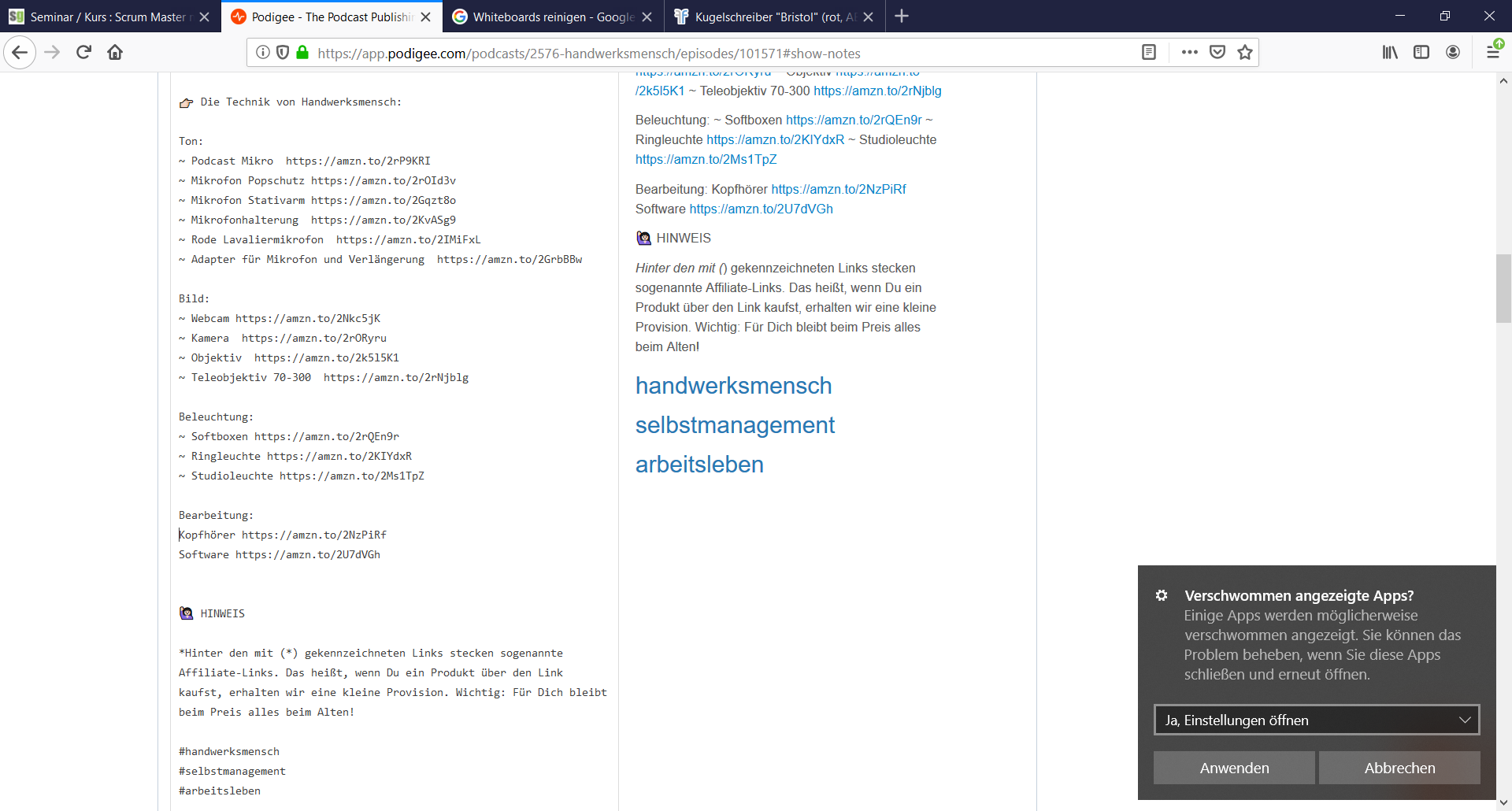Click 'Teleobjektiv 70-300' line in editor
This screenshot has height=811, width=1512.
pyautogui.click(x=324, y=377)
